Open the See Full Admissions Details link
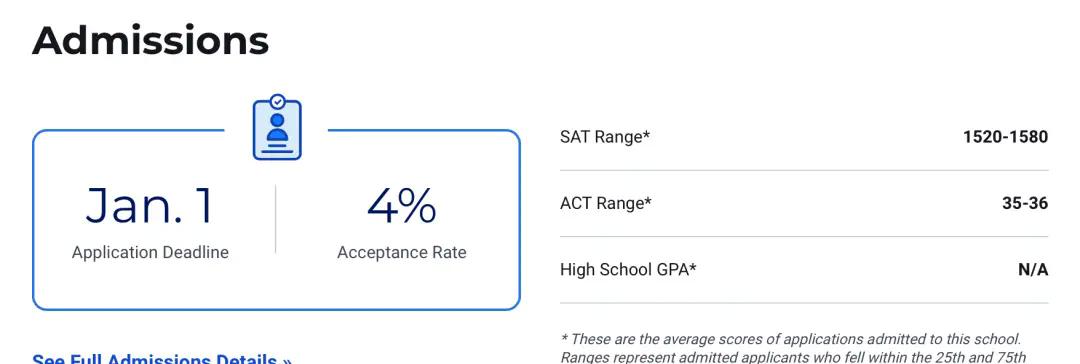This screenshot has width=1080, height=364. [162, 359]
